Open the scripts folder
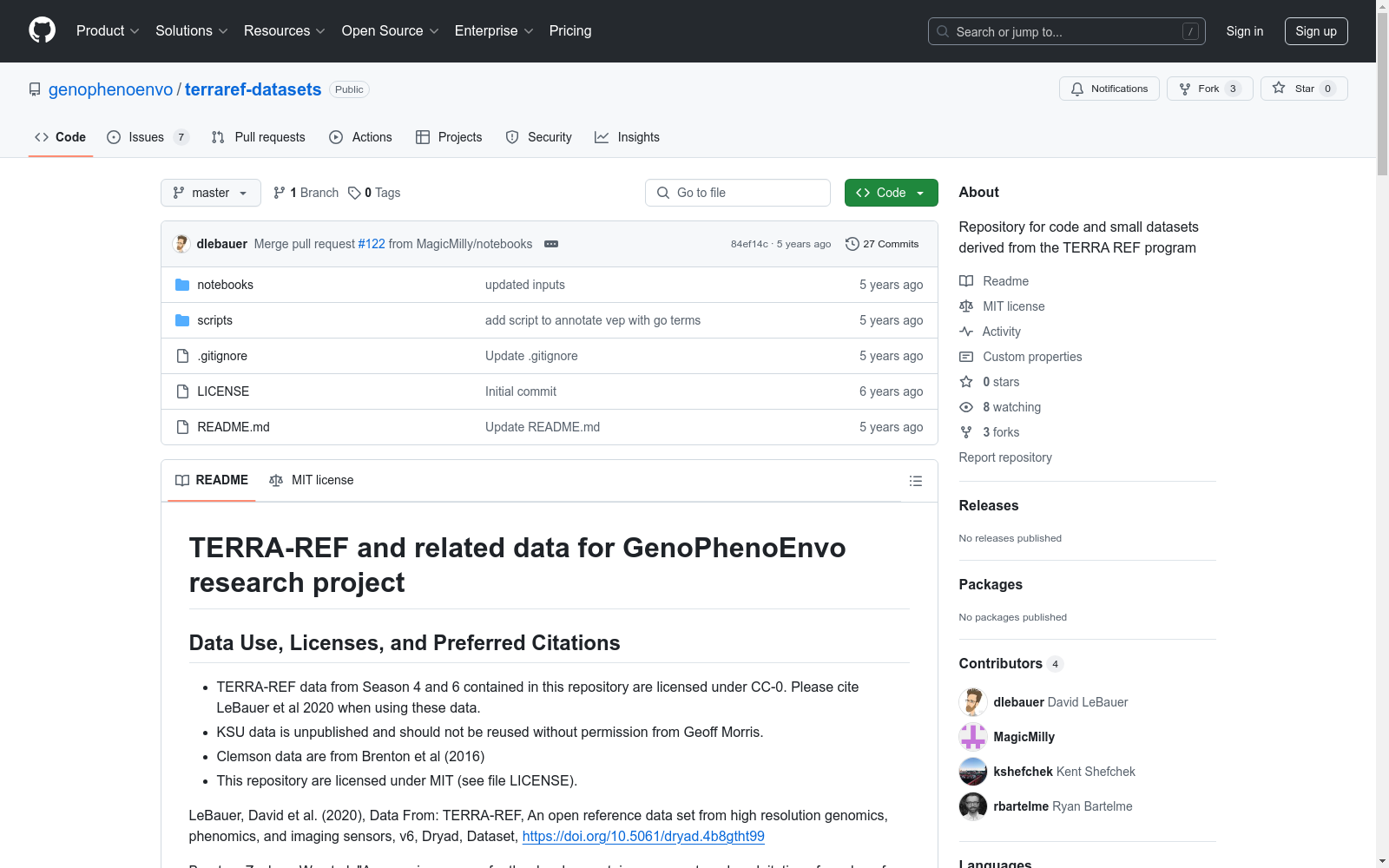 [x=215, y=320]
